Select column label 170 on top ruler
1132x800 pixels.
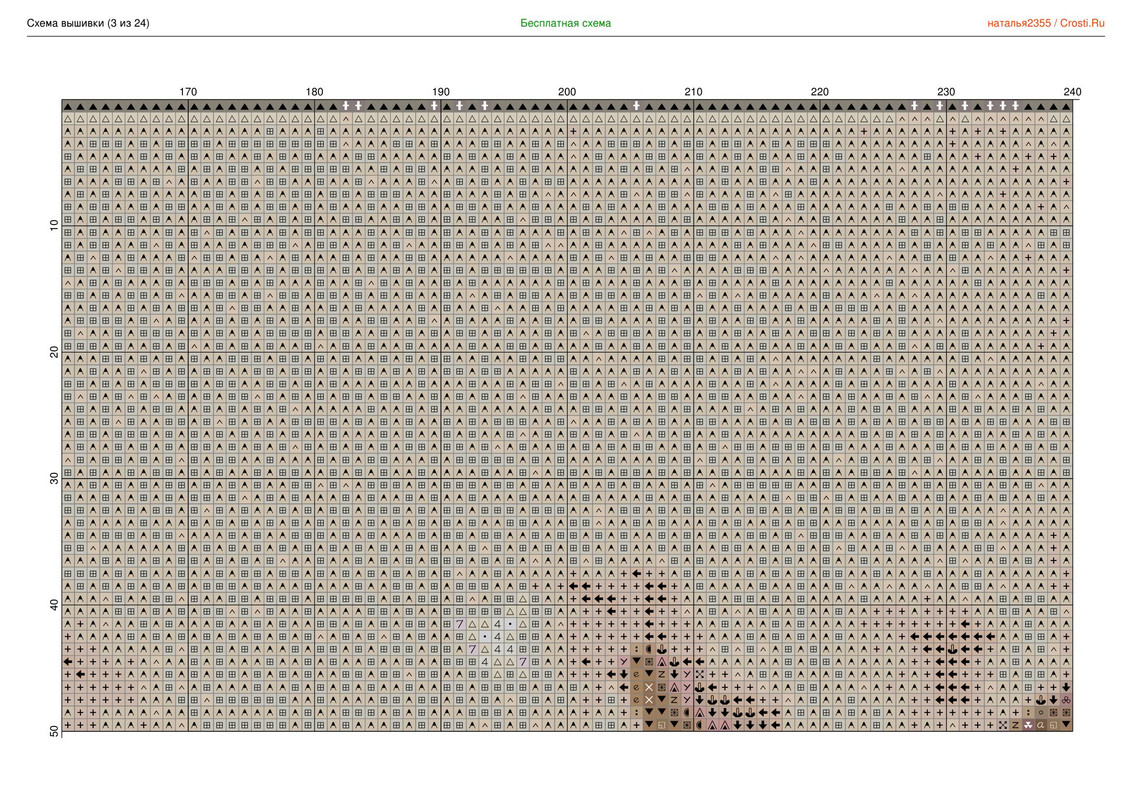[x=188, y=92]
